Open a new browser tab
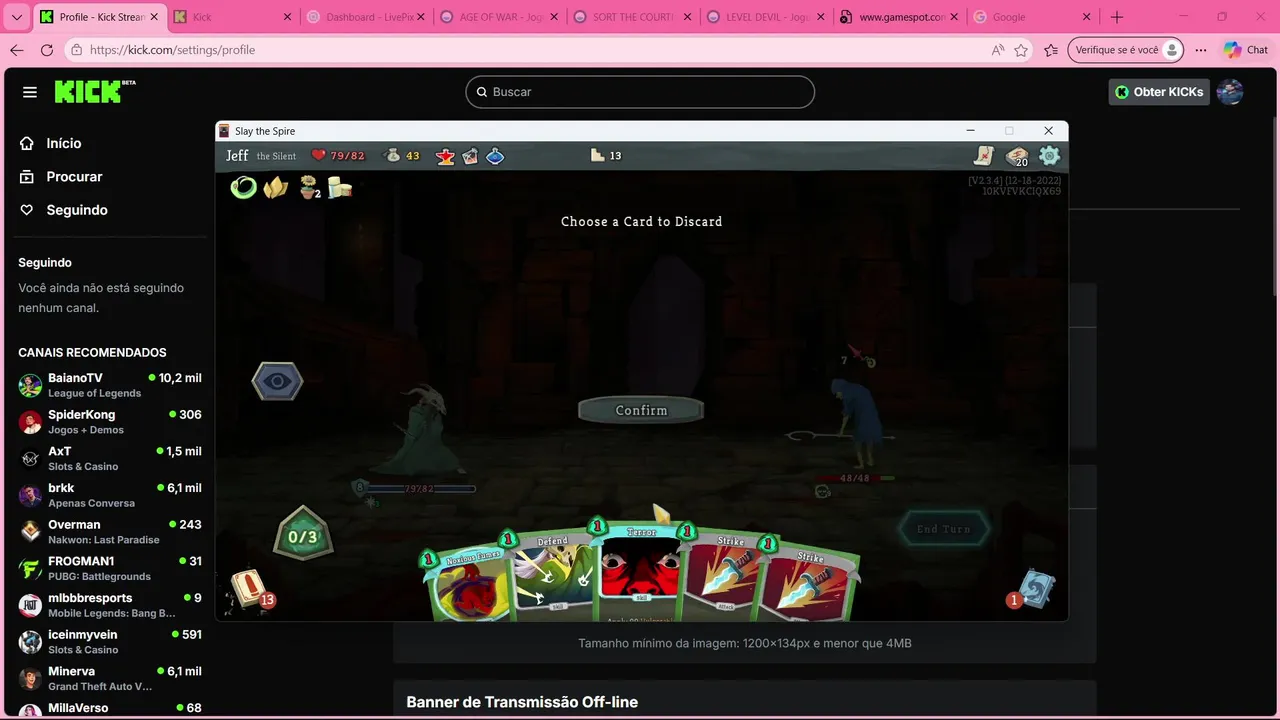Viewport: 1280px width, 720px height. (x=1117, y=17)
